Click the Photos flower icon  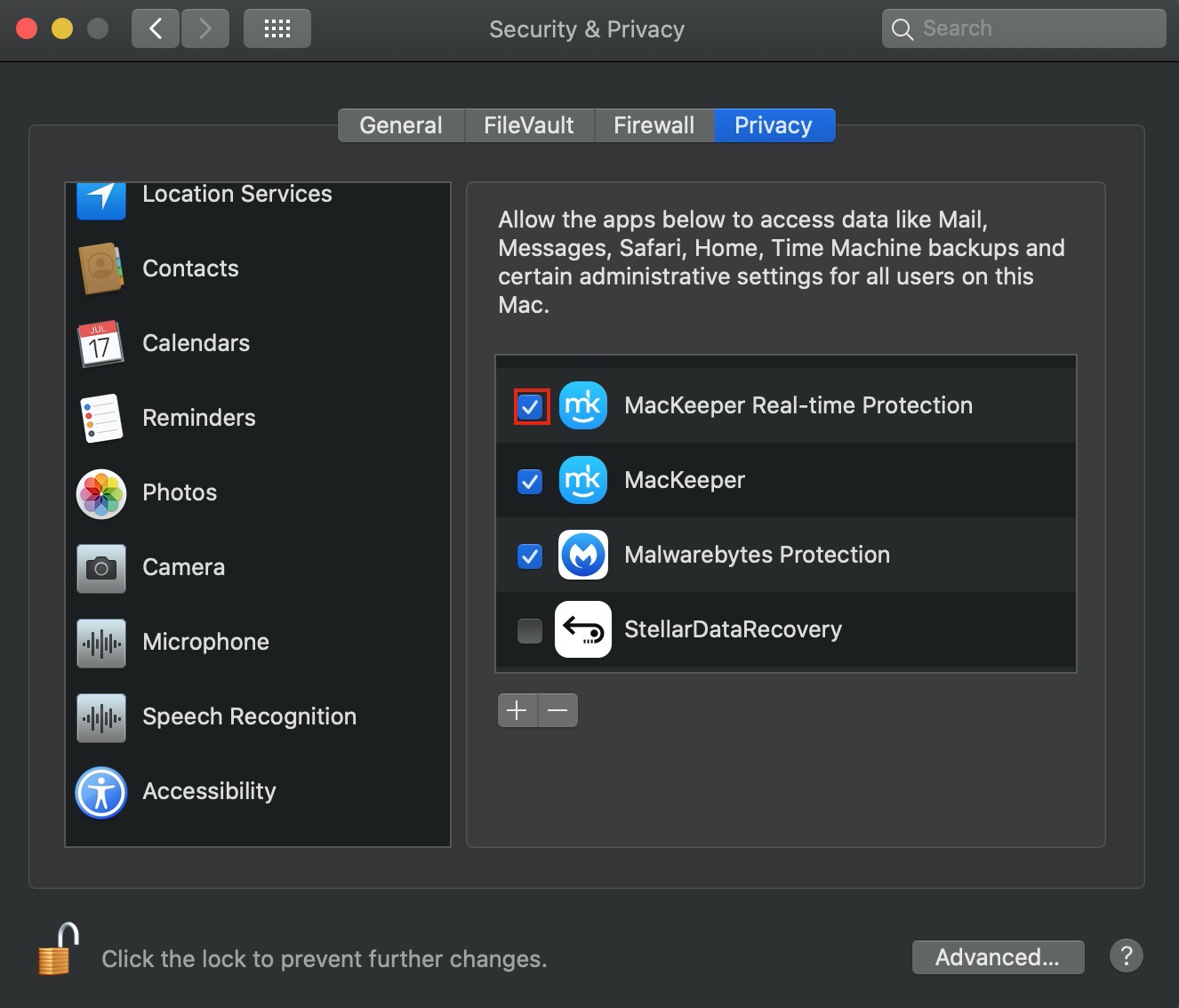point(101,493)
